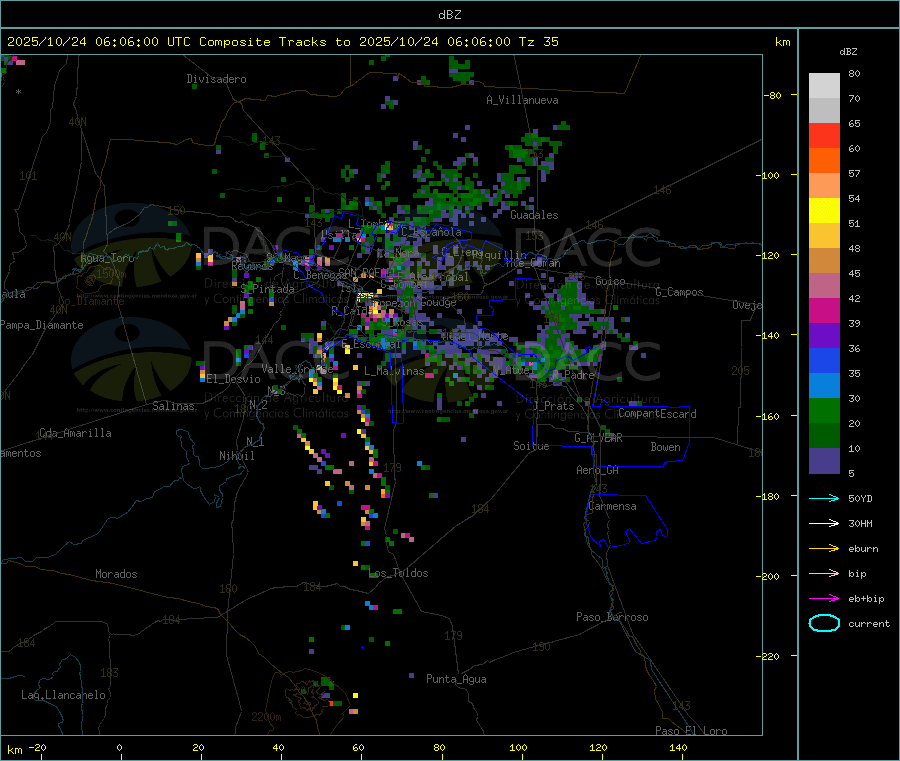The image size is (900, 761).
Task: Select the 20-30 dBZ green swatch
Action: coord(824,410)
